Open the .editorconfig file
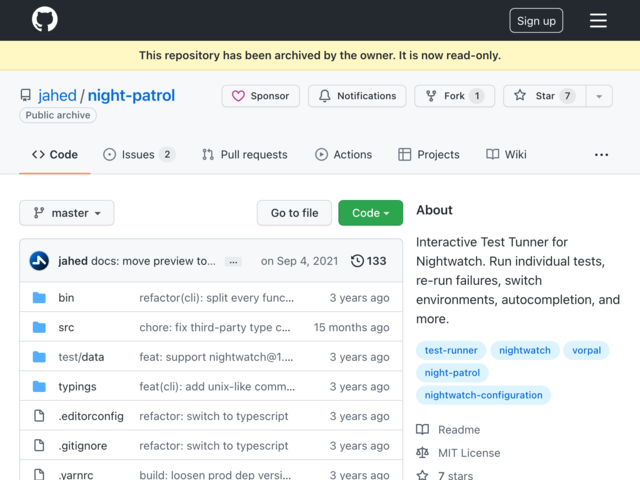 click(x=91, y=416)
